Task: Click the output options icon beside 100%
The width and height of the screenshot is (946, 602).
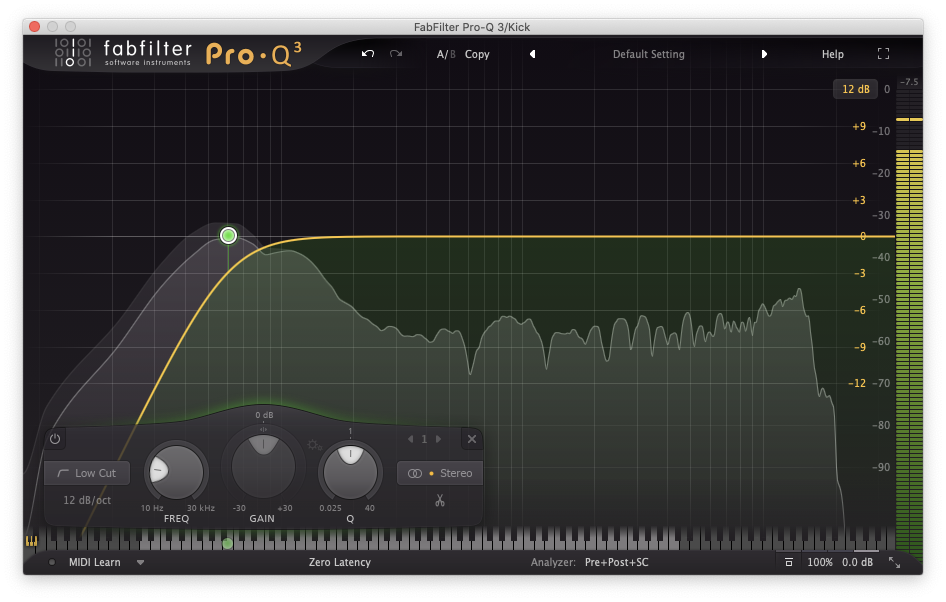Action: 788,562
